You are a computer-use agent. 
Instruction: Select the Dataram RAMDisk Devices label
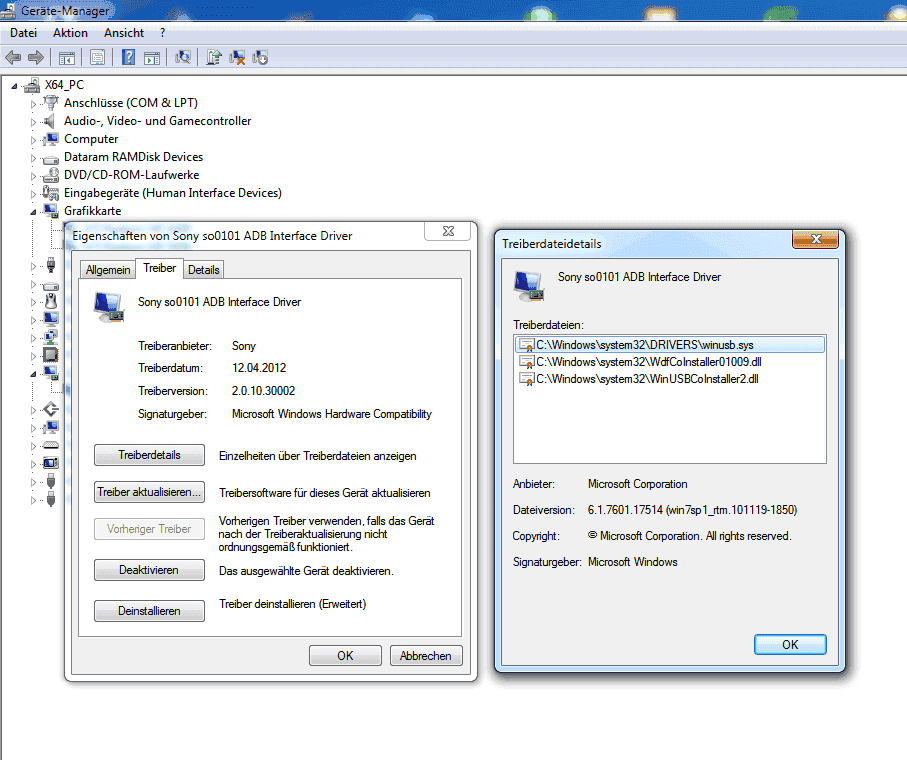click(x=134, y=157)
